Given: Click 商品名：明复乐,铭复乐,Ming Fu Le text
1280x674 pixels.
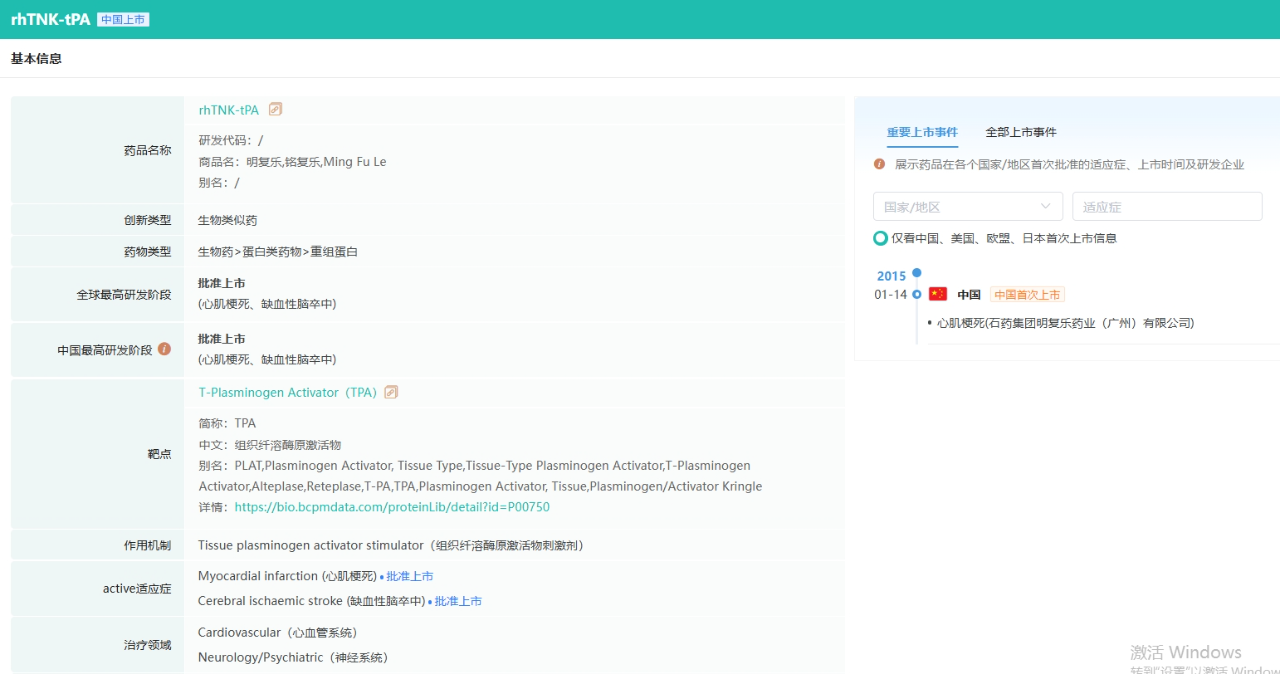Looking at the screenshot, I should (x=292, y=161).
